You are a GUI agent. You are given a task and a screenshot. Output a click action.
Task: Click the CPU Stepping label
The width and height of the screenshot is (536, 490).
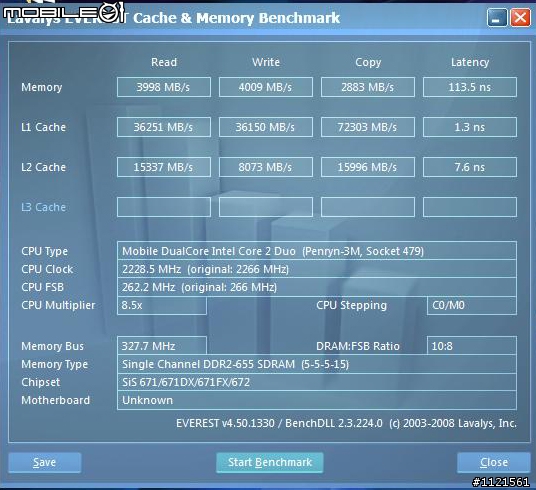(x=351, y=305)
